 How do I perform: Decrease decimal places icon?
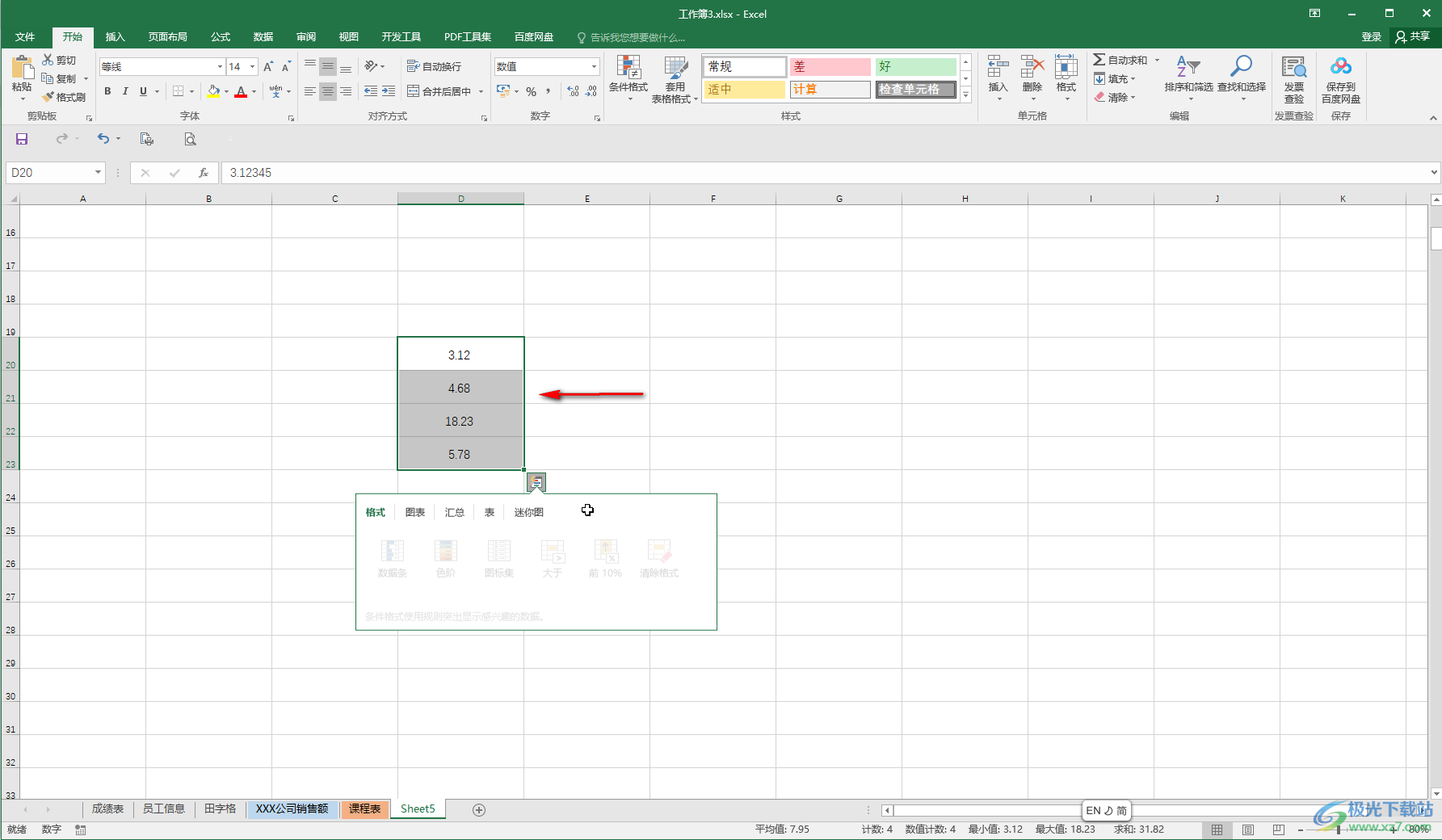click(x=591, y=91)
